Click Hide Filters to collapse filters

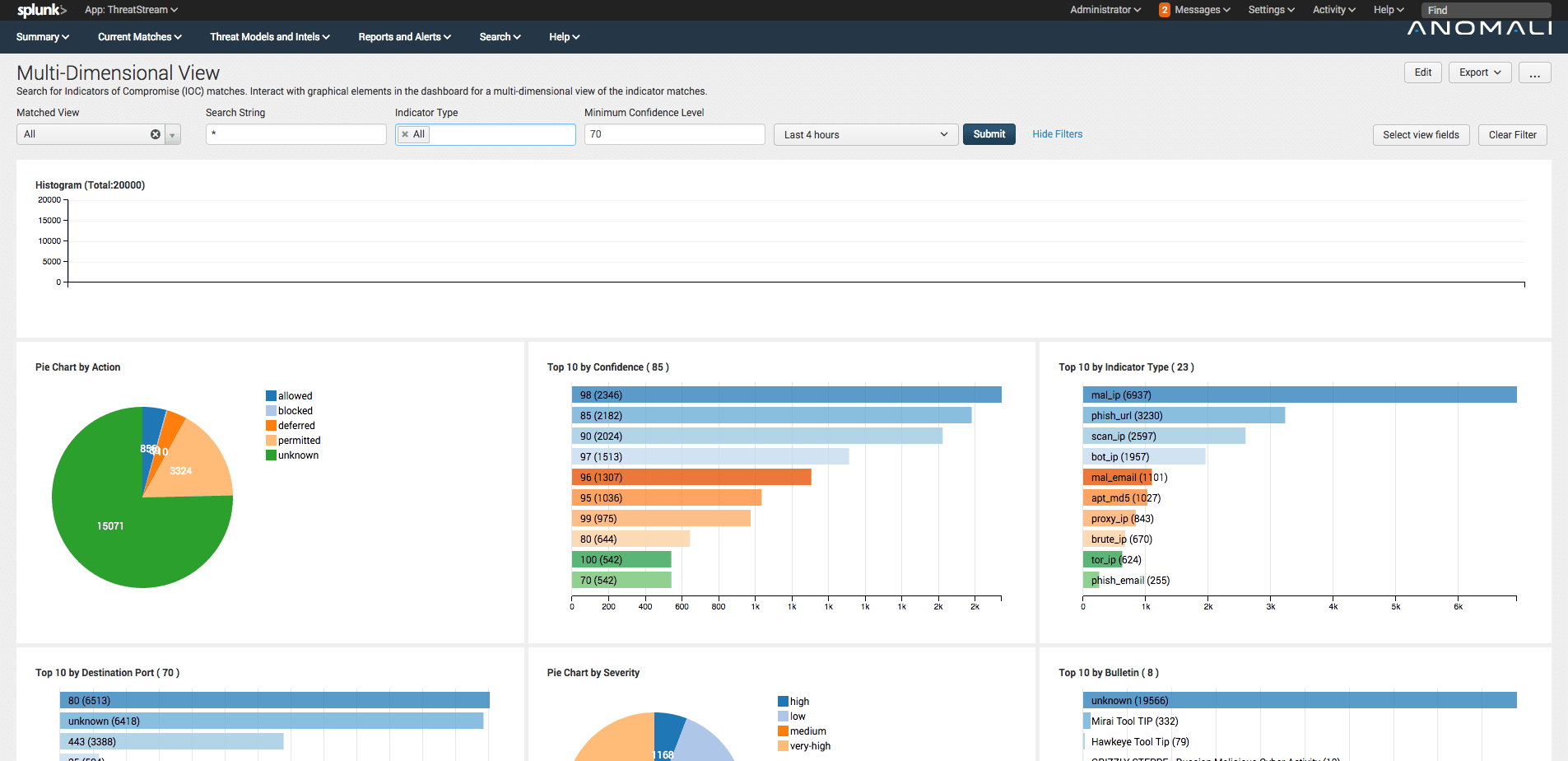point(1057,133)
